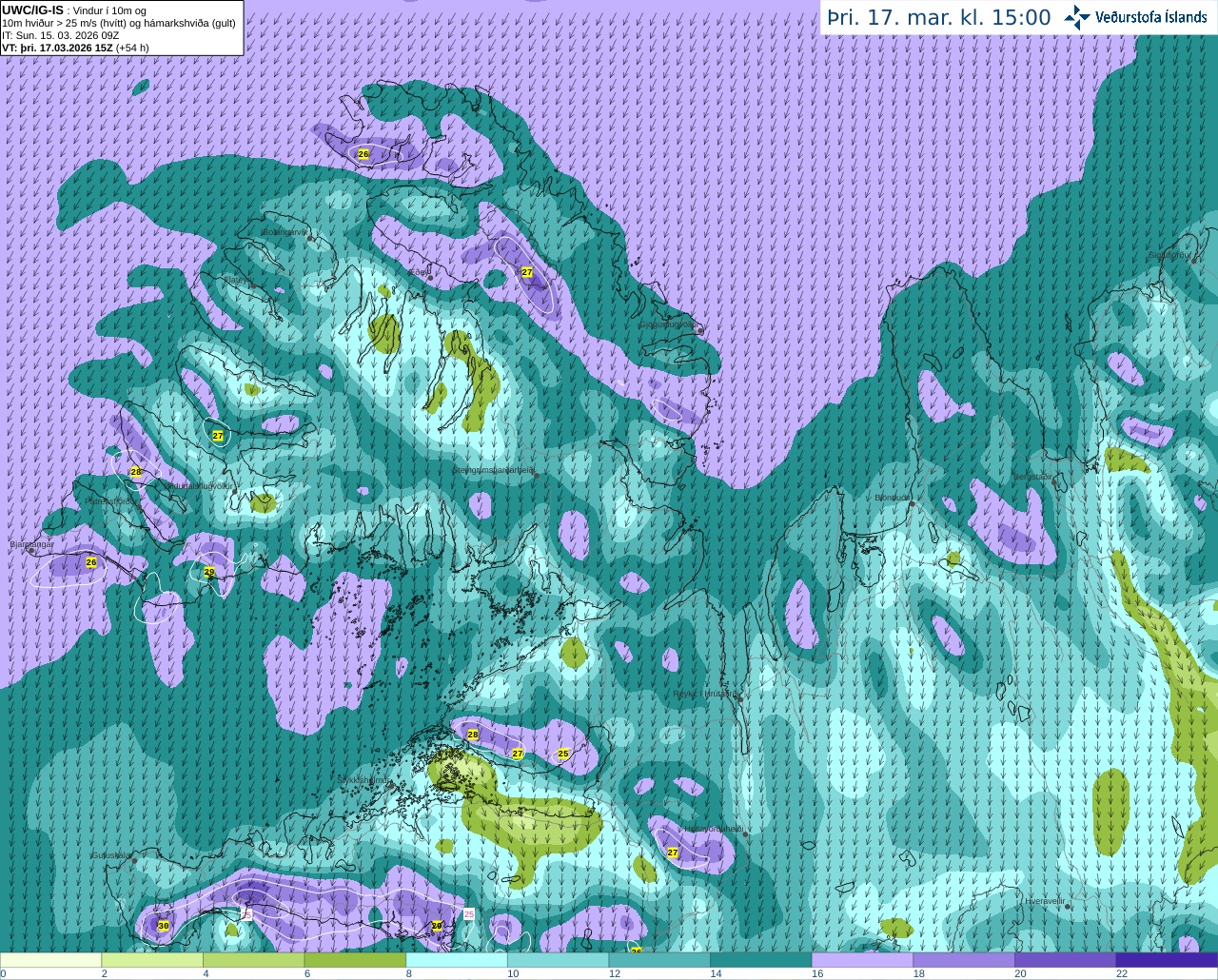Click the Siglufjörður station label

pos(1169,255)
